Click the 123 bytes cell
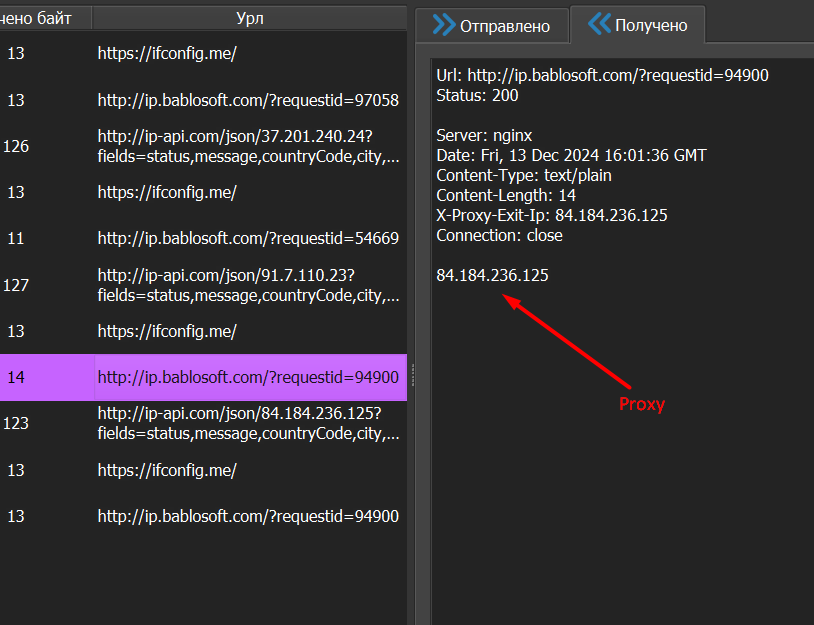Viewport: 814px width, 625px height. [x=16, y=423]
